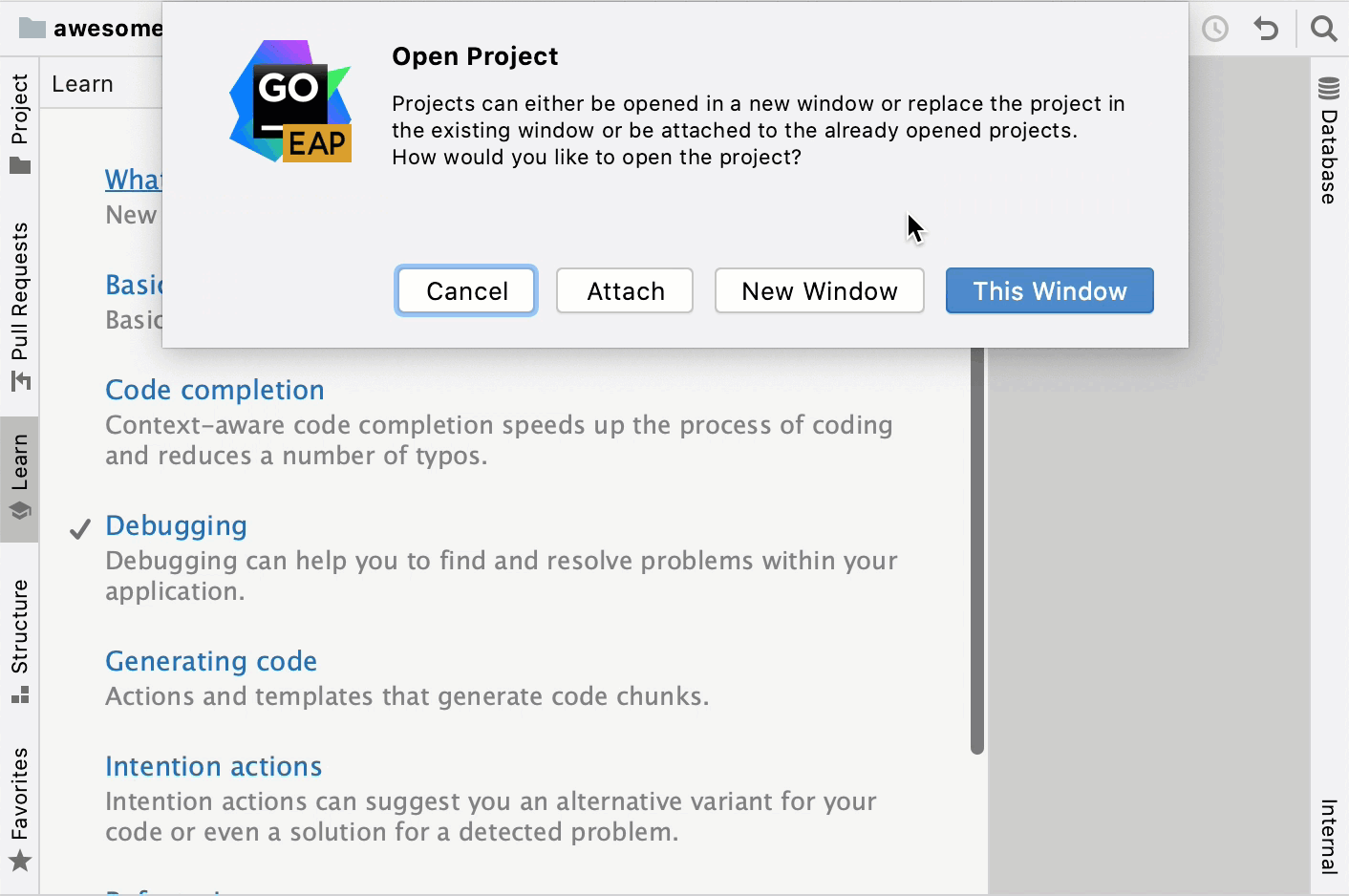This screenshot has height=896, width=1349.
Task: Click the back arrow icon in the toolbar
Action: (x=1266, y=29)
